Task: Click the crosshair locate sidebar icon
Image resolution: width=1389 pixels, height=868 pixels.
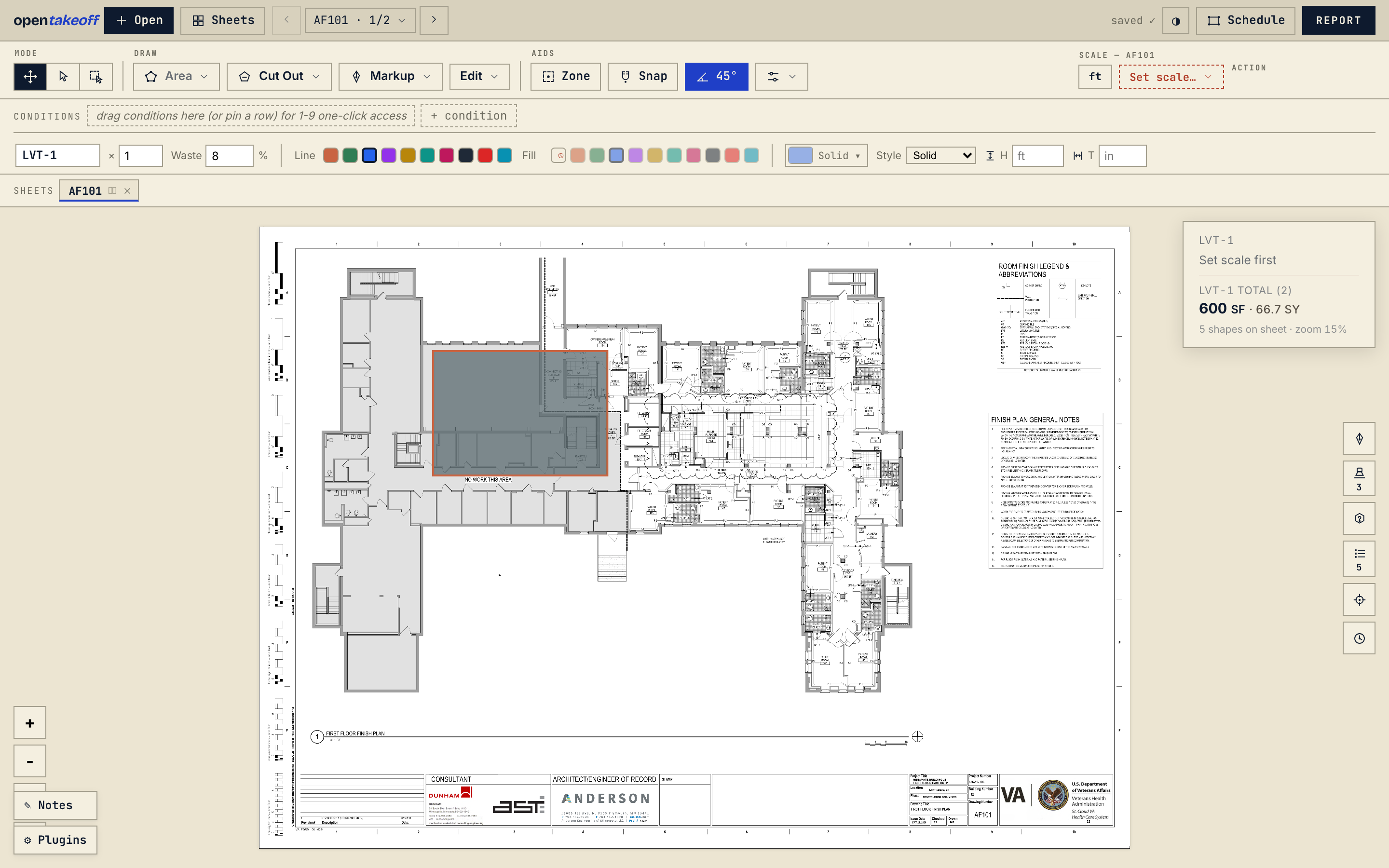Action: click(1359, 600)
